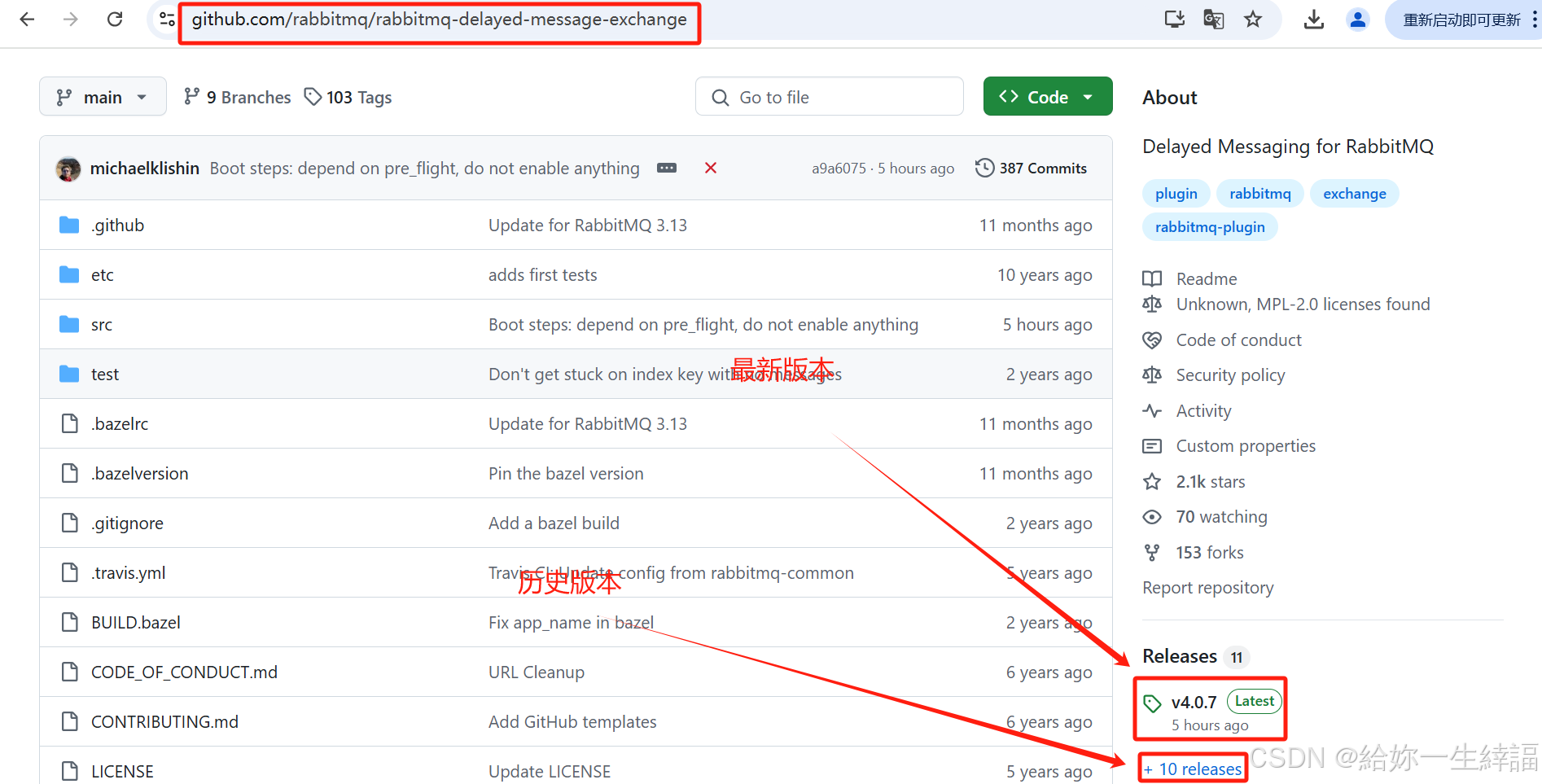The height and width of the screenshot is (784, 1542).
Task: Click the .gitignore file icon
Action: pyautogui.click(x=70, y=523)
